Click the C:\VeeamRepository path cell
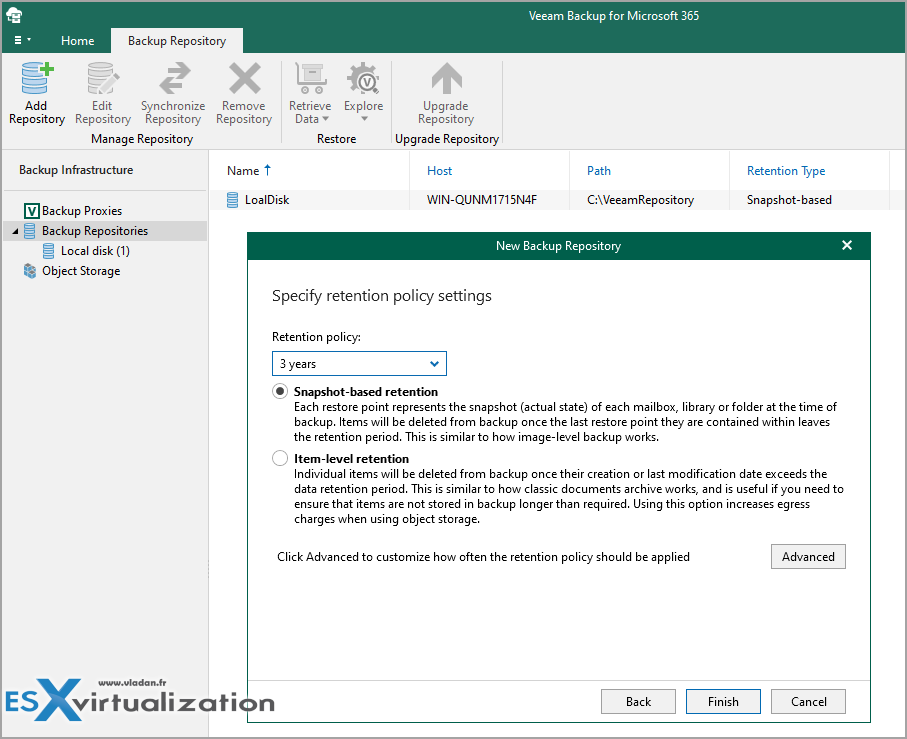The height and width of the screenshot is (739, 907). coord(640,200)
